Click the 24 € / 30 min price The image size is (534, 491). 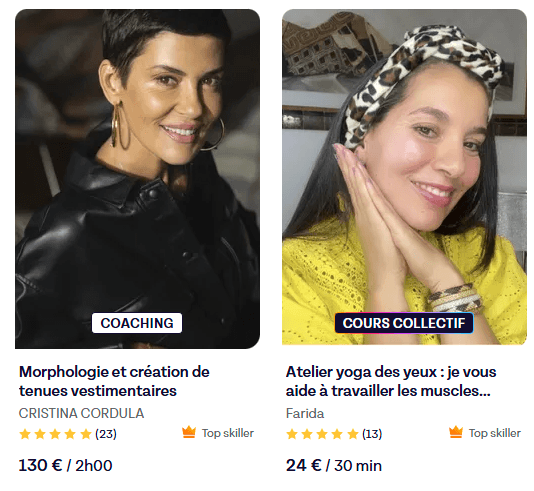click(x=334, y=465)
